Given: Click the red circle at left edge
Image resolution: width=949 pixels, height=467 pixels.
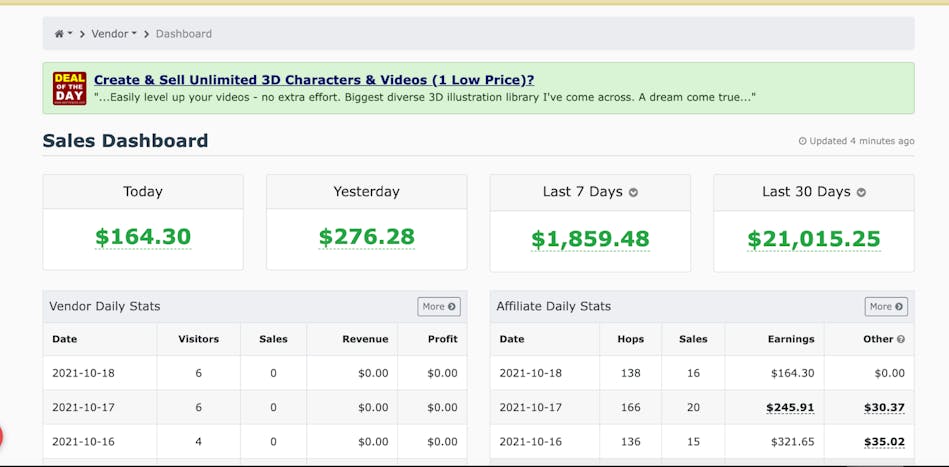Looking at the screenshot, I should [x=1, y=436].
